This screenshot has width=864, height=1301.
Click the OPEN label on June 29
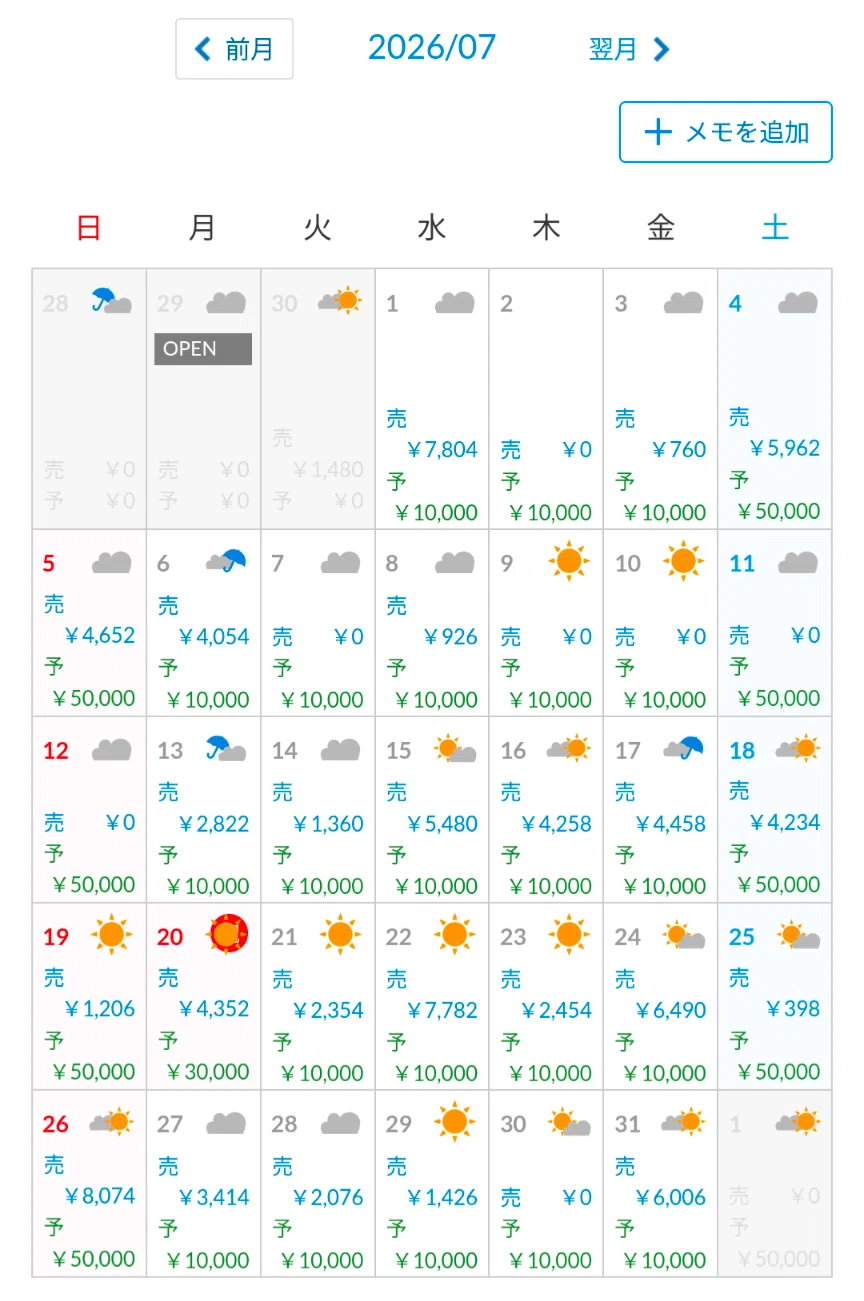(203, 349)
